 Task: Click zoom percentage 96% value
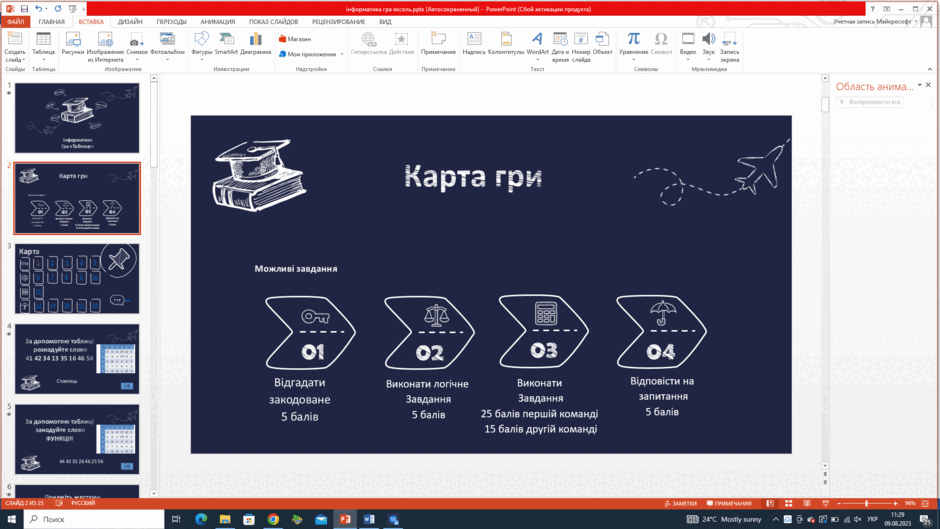point(910,503)
